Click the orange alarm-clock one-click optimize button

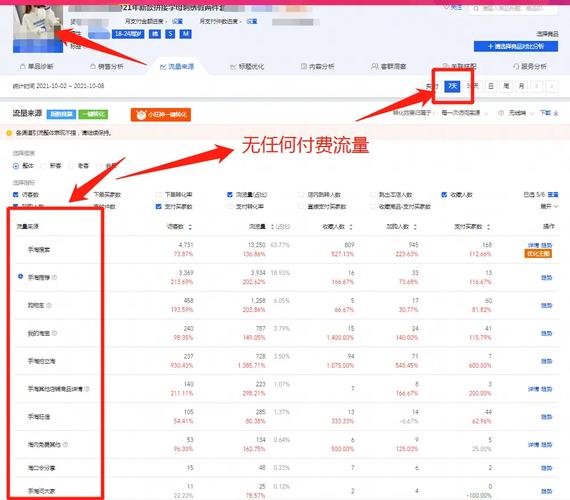161,115
